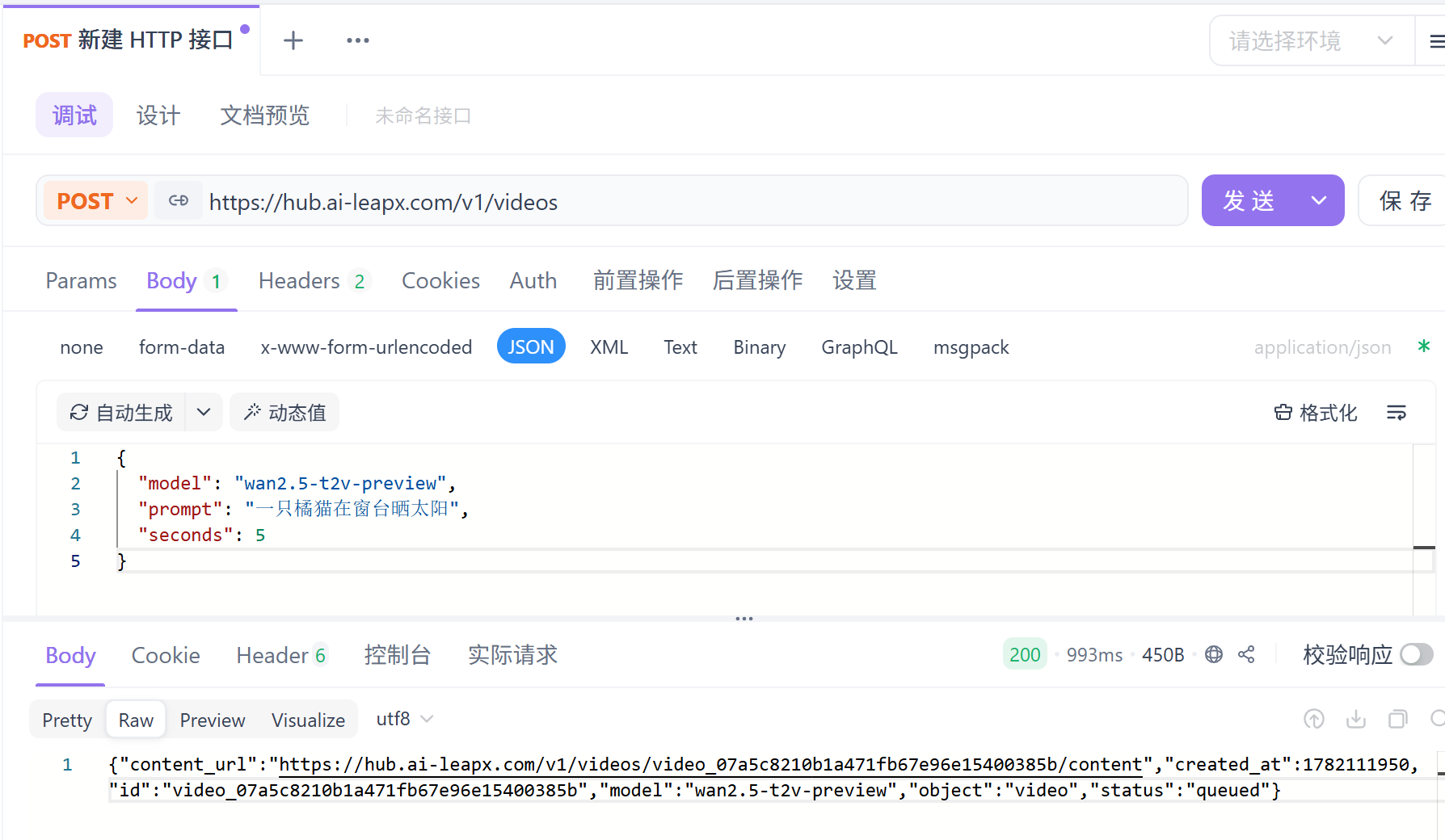Click the green asterisk next to application/json
1445x840 pixels.
pyautogui.click(x=1424, y=346)
